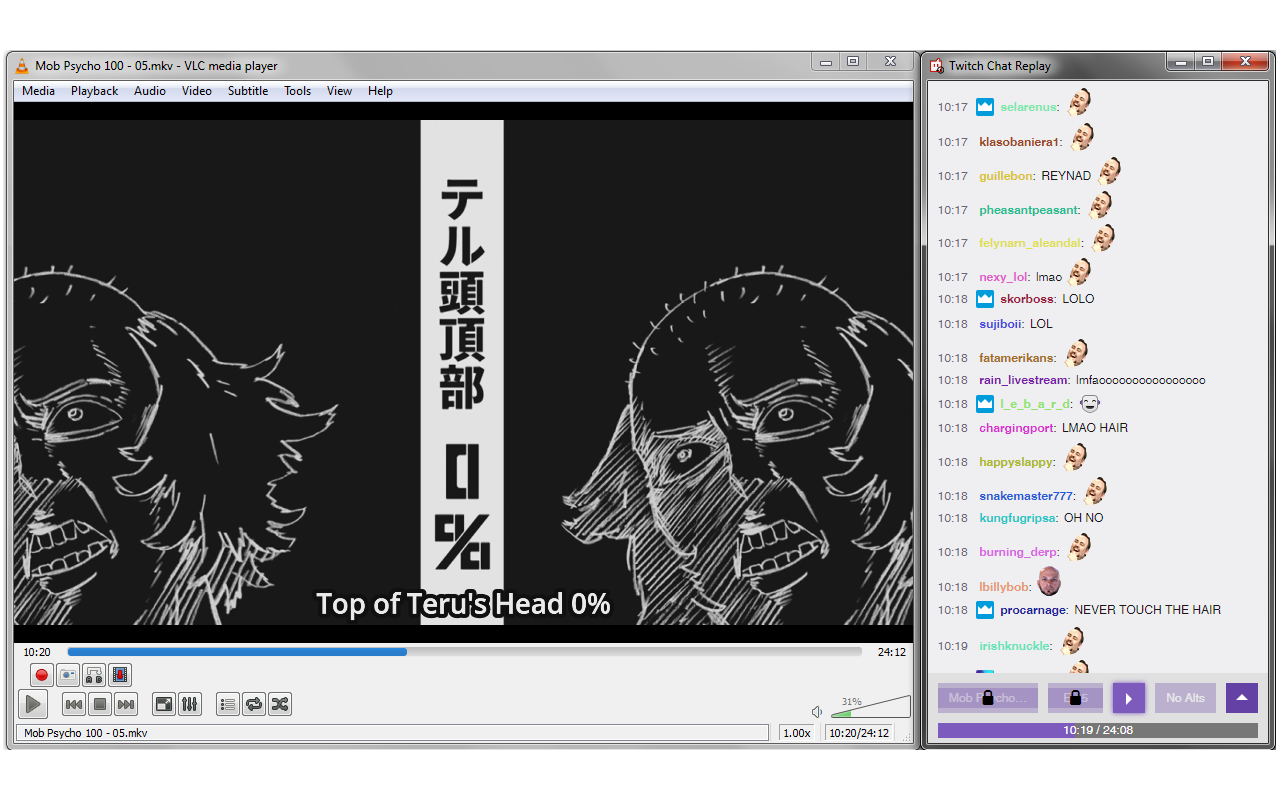Open the Media menu
The width and height of the screenshot is (1280, 800).
coord(38,91)
